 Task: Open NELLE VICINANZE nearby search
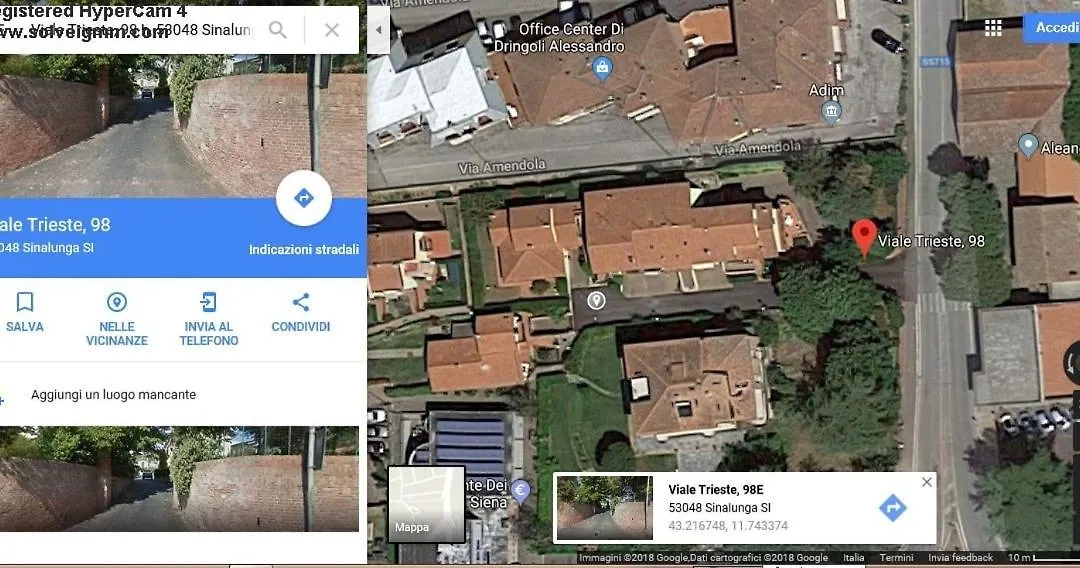(x=117, y=302)
